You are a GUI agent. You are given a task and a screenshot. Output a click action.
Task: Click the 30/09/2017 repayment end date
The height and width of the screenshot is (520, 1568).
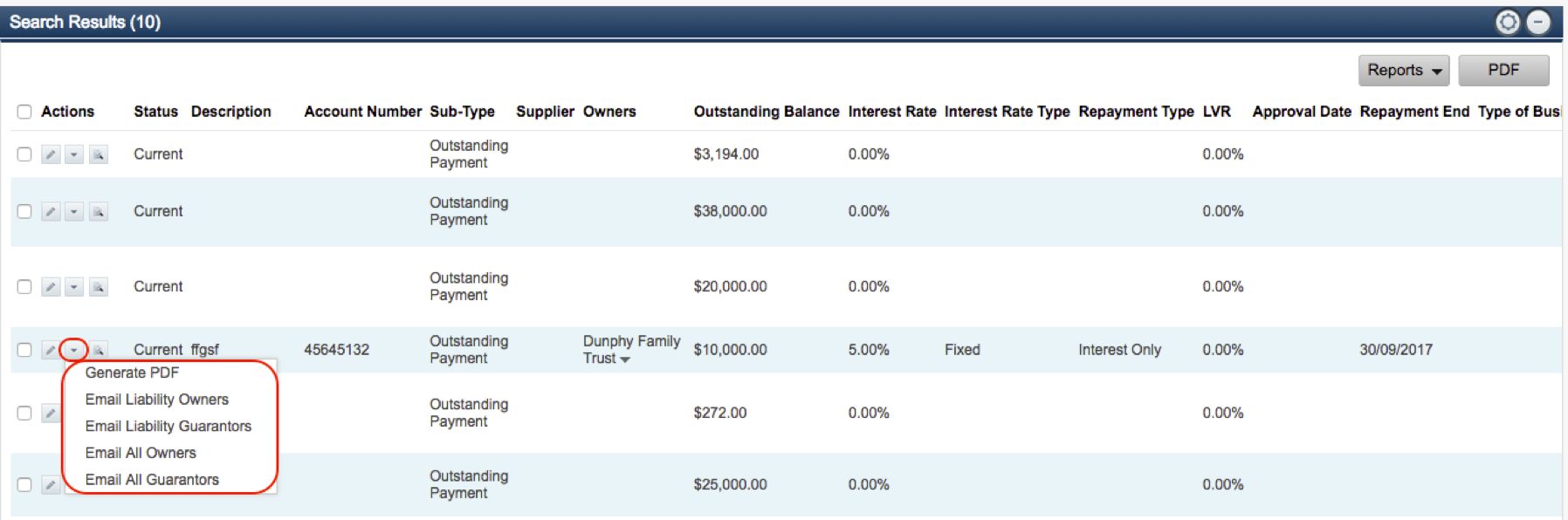(x=1395, y=350)
